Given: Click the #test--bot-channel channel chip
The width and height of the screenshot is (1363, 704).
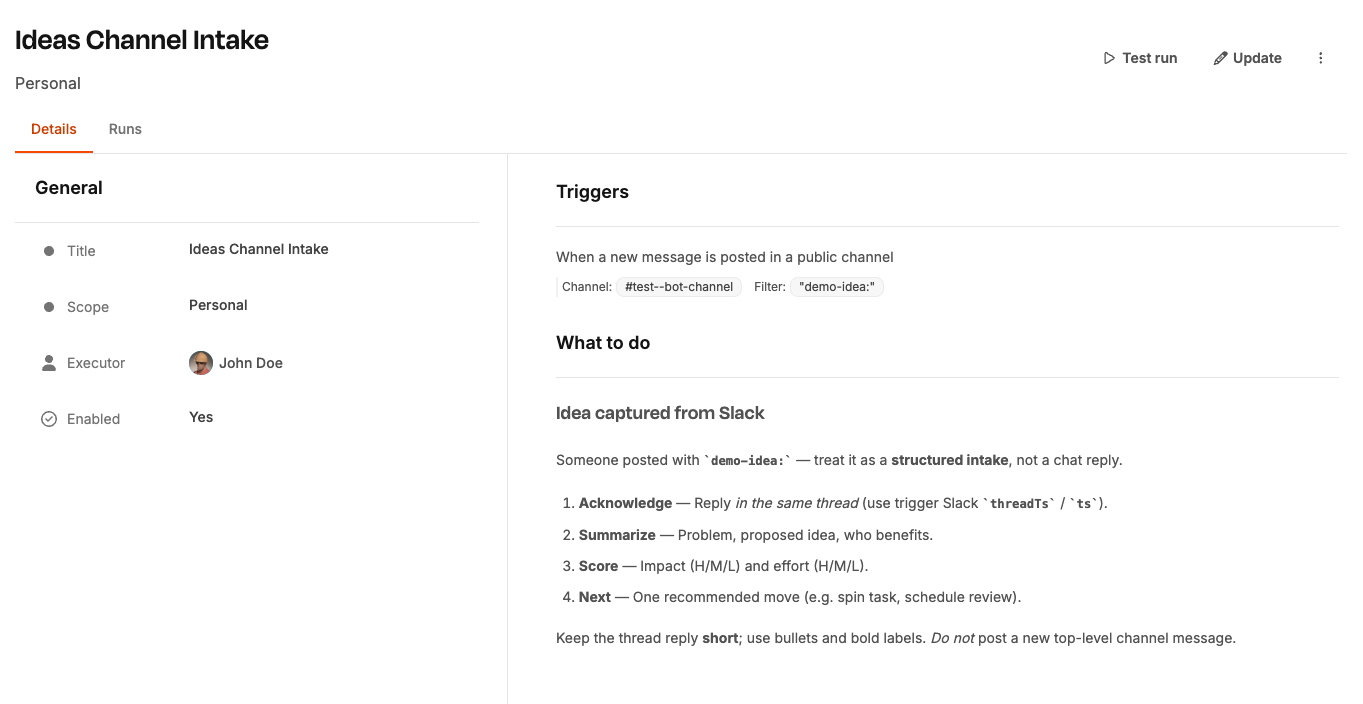Looking at the screenshot, I should 679,287.
